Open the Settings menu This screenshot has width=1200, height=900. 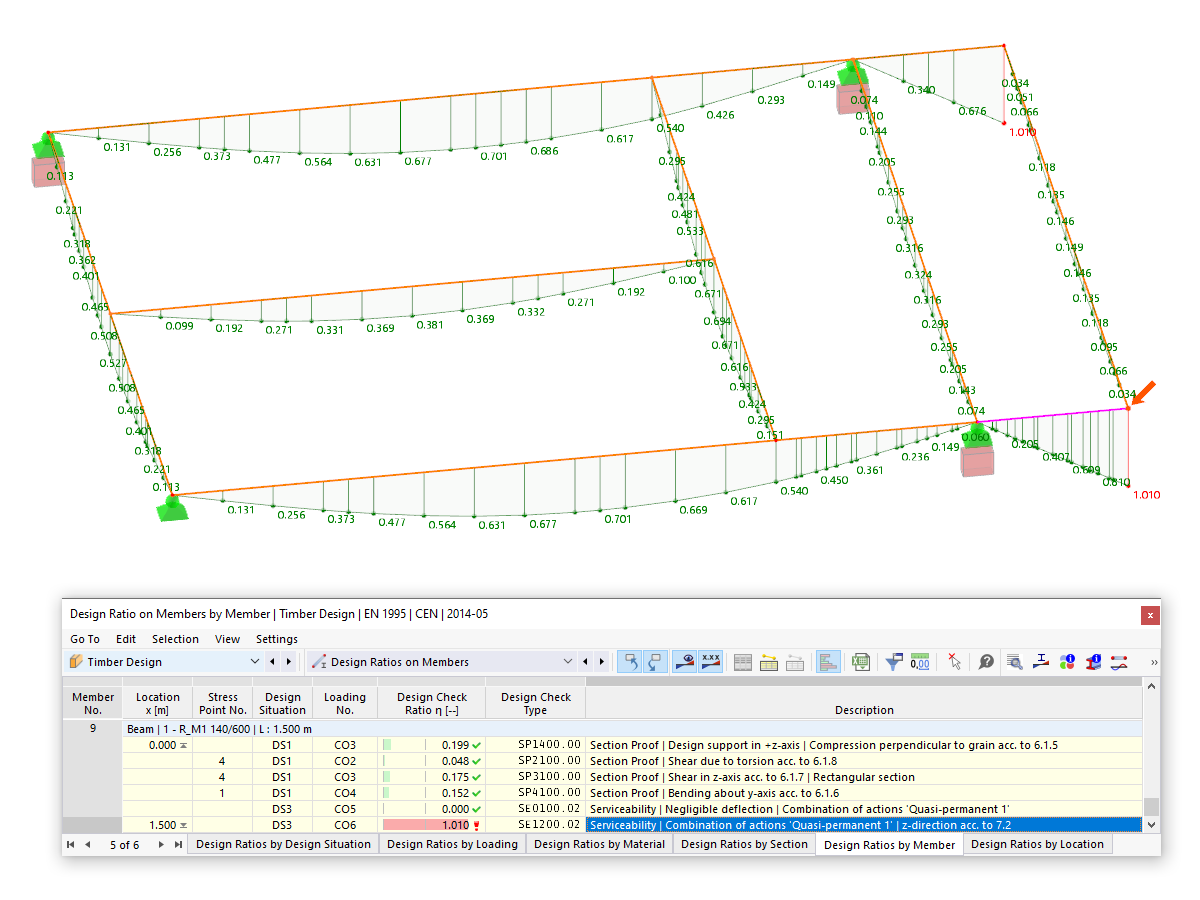pos(277,639)
